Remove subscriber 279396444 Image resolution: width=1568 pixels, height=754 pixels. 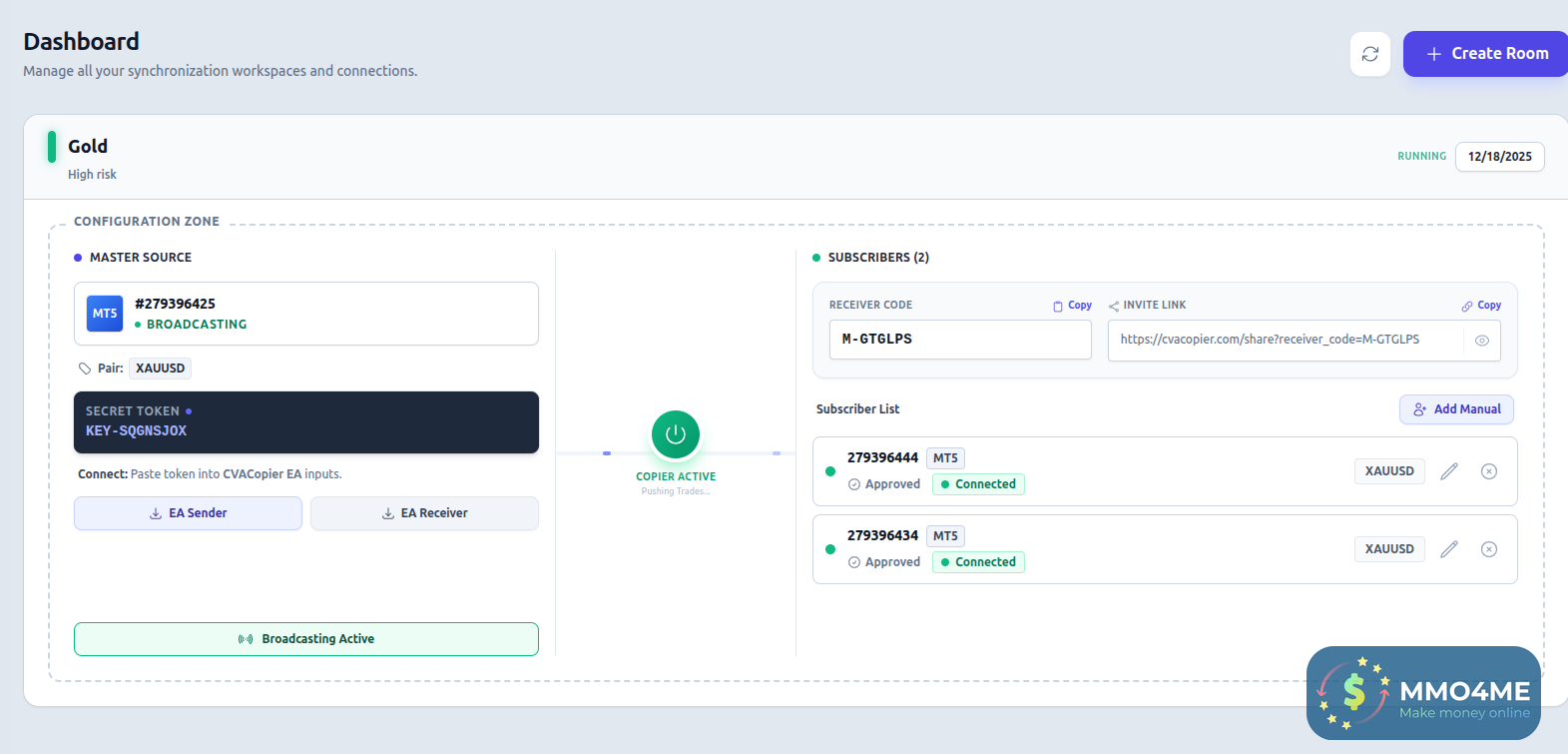(x=1488, y=471)
